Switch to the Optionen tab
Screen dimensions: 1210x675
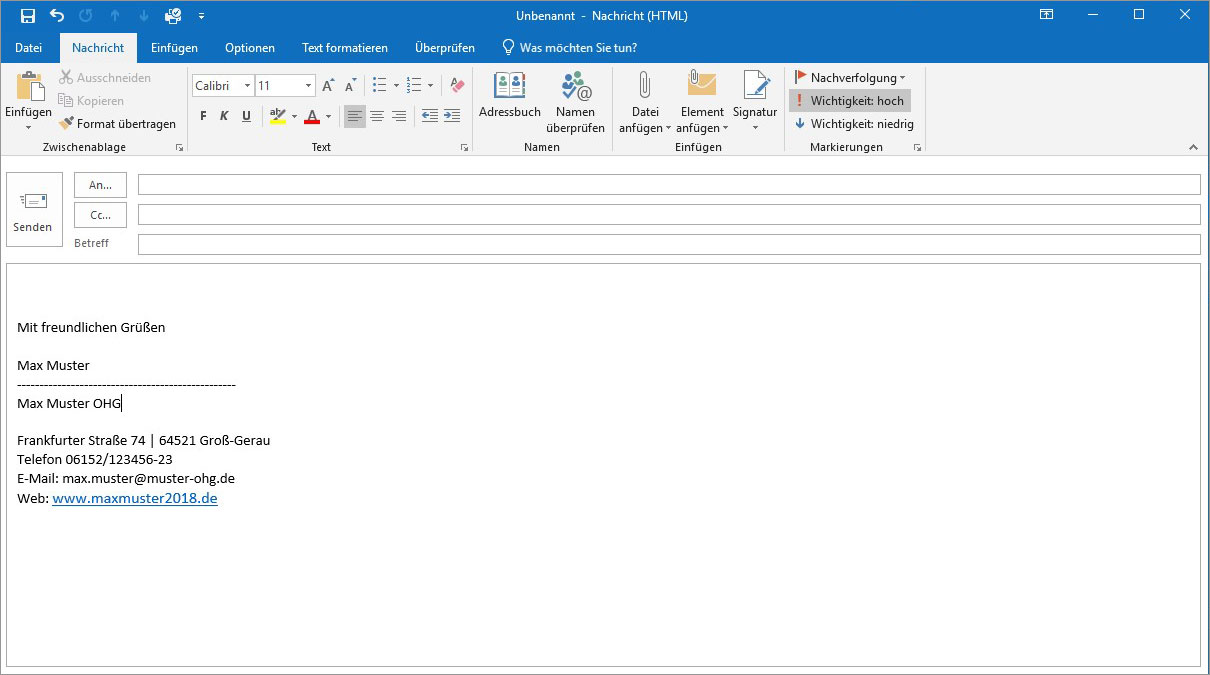tap(250, 47)
